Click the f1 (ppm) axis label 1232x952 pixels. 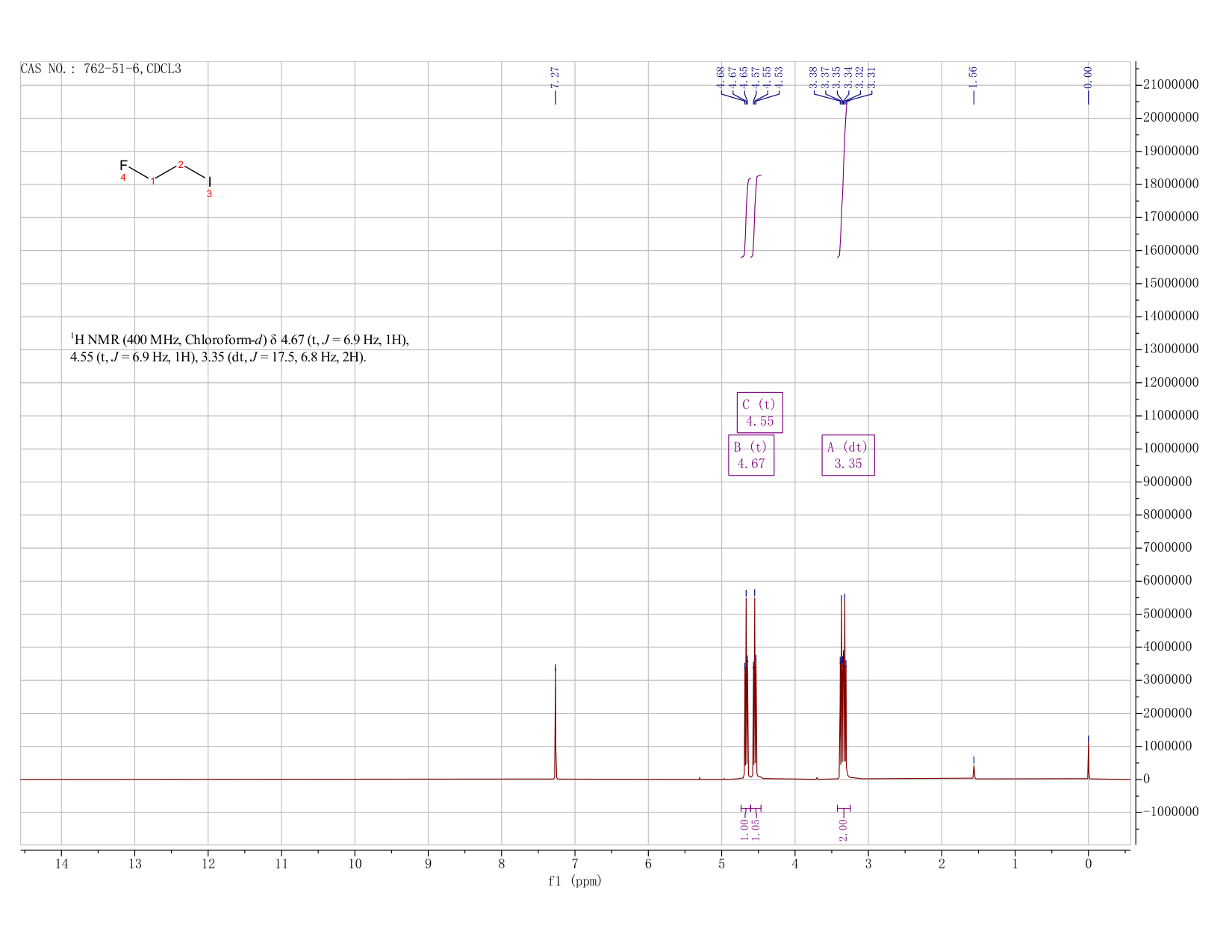point(575,881)
